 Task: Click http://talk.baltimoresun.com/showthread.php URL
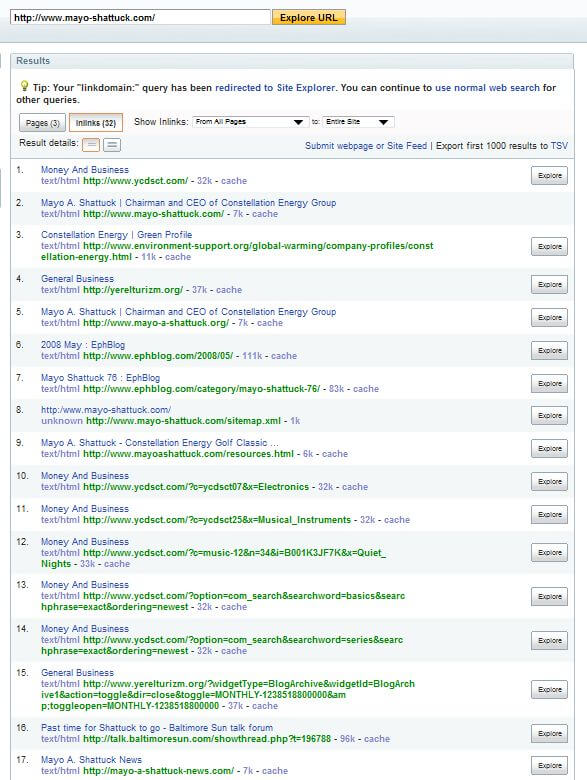pyautogui.click(x=207, y=739)
